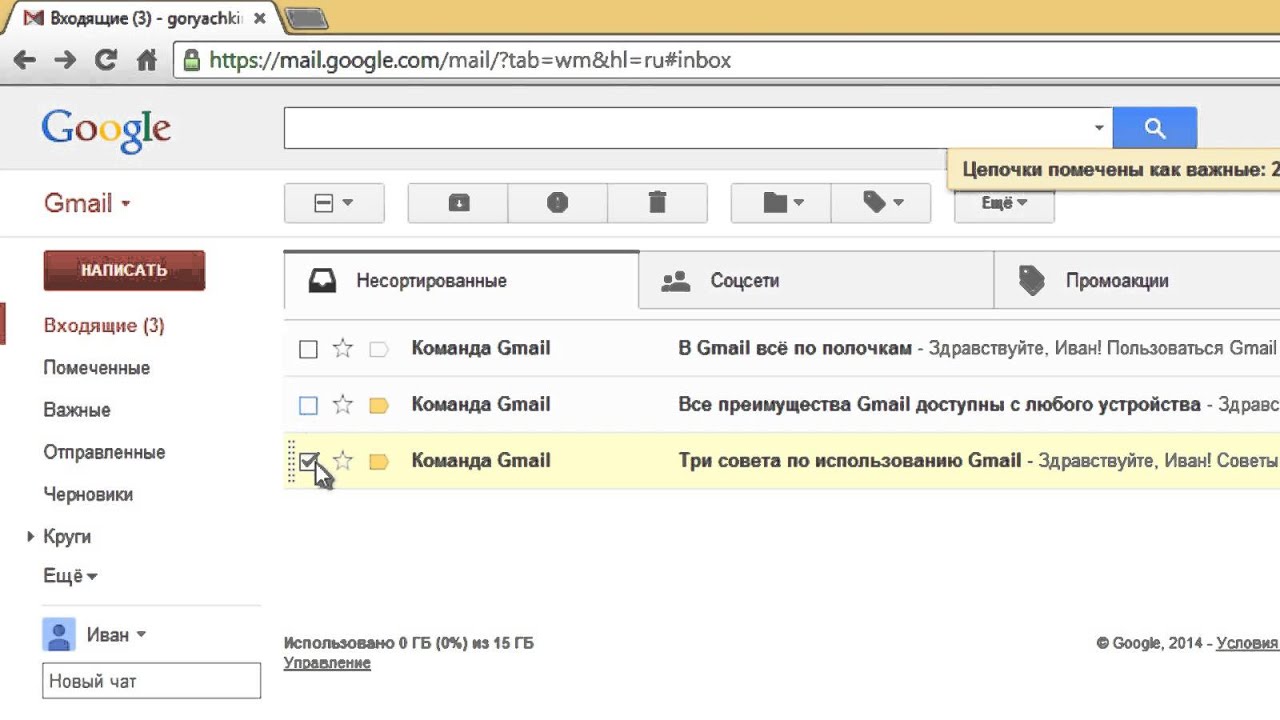The height and width of the screenshot is (720, 1280).
Task: Open the Ещё toolbar dropdown
Action: pos(1004,203)
